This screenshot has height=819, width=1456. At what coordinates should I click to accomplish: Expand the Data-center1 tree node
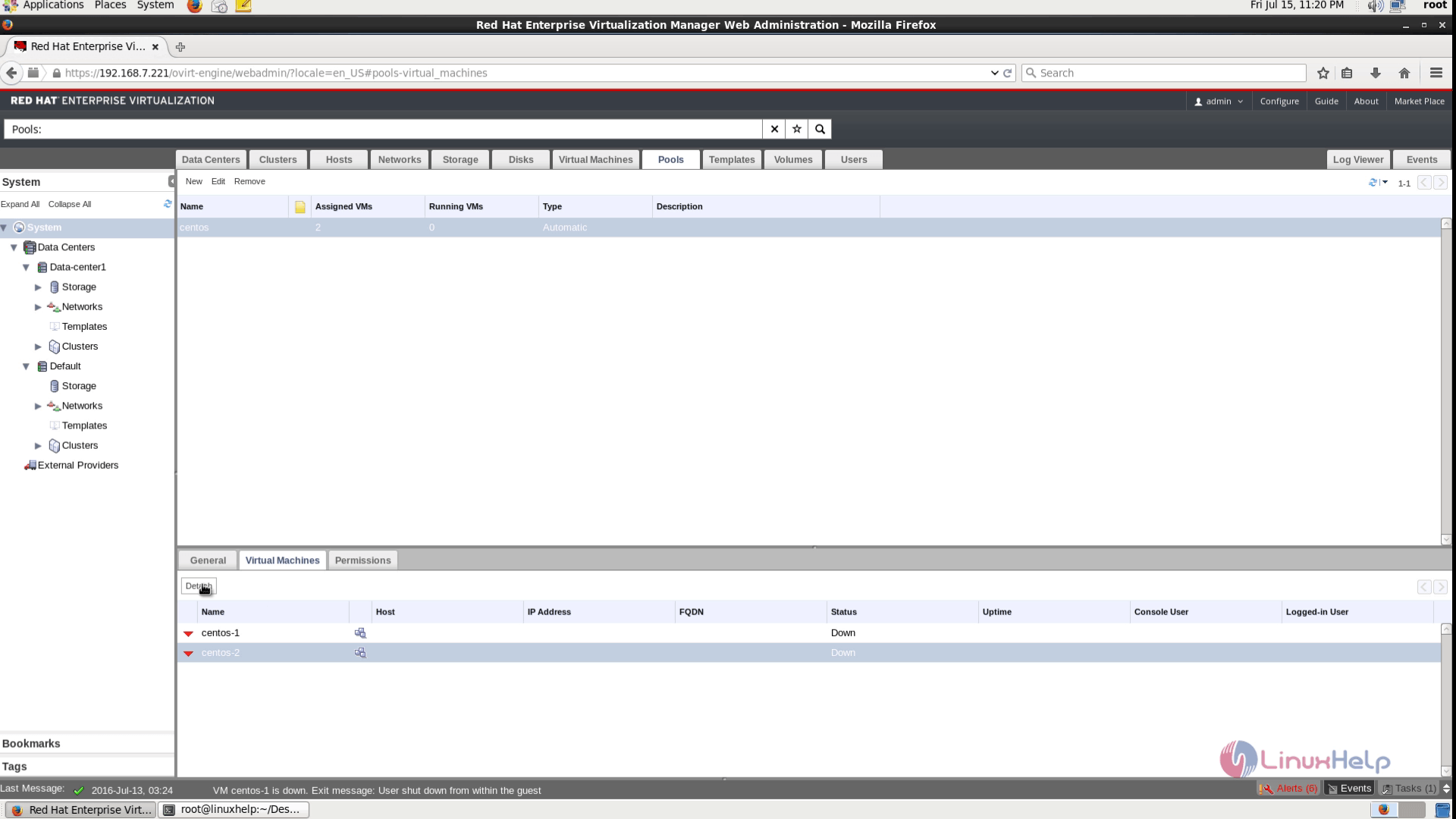pos(25,266)
